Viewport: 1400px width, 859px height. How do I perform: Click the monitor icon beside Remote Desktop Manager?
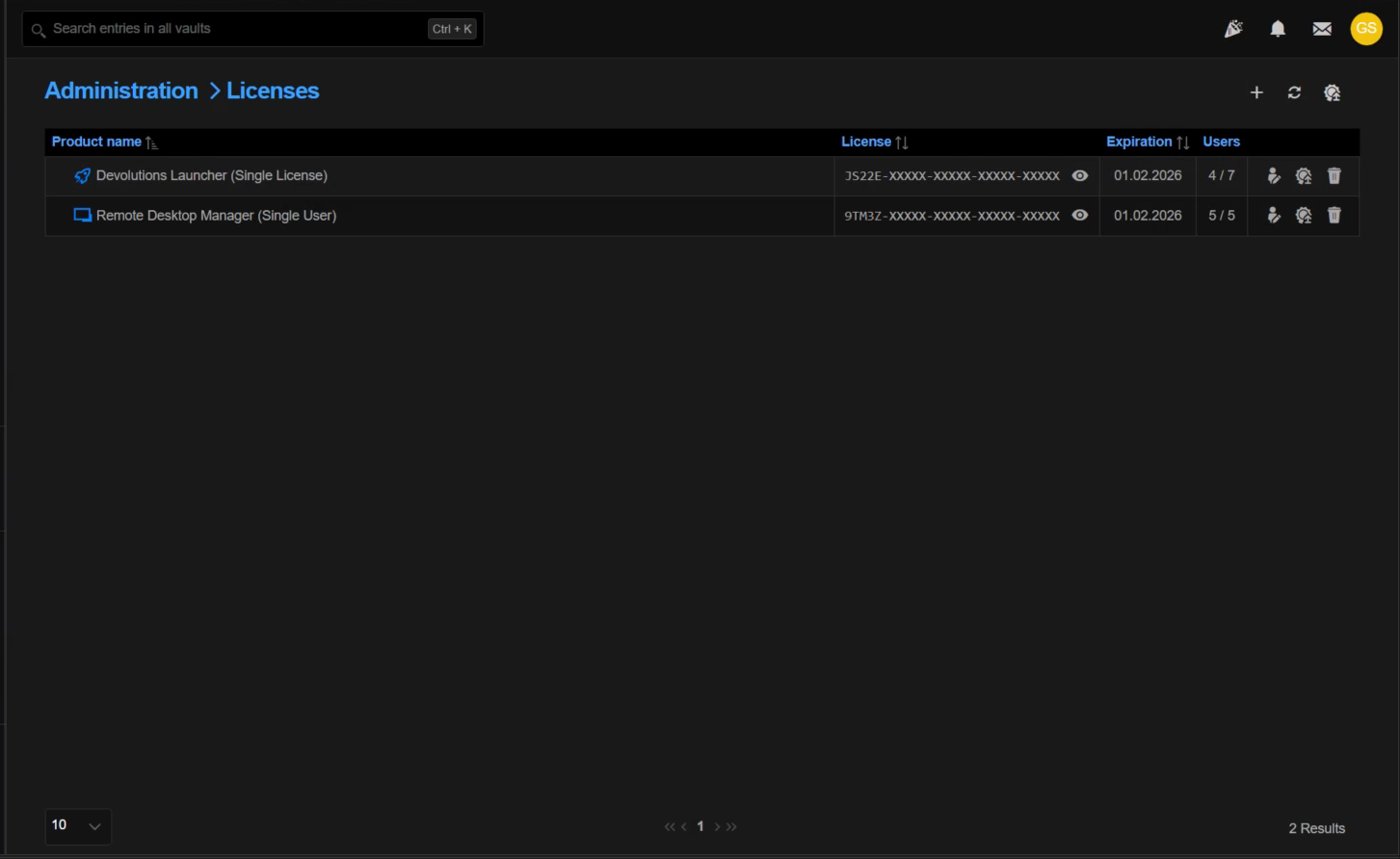click(83, 216)
